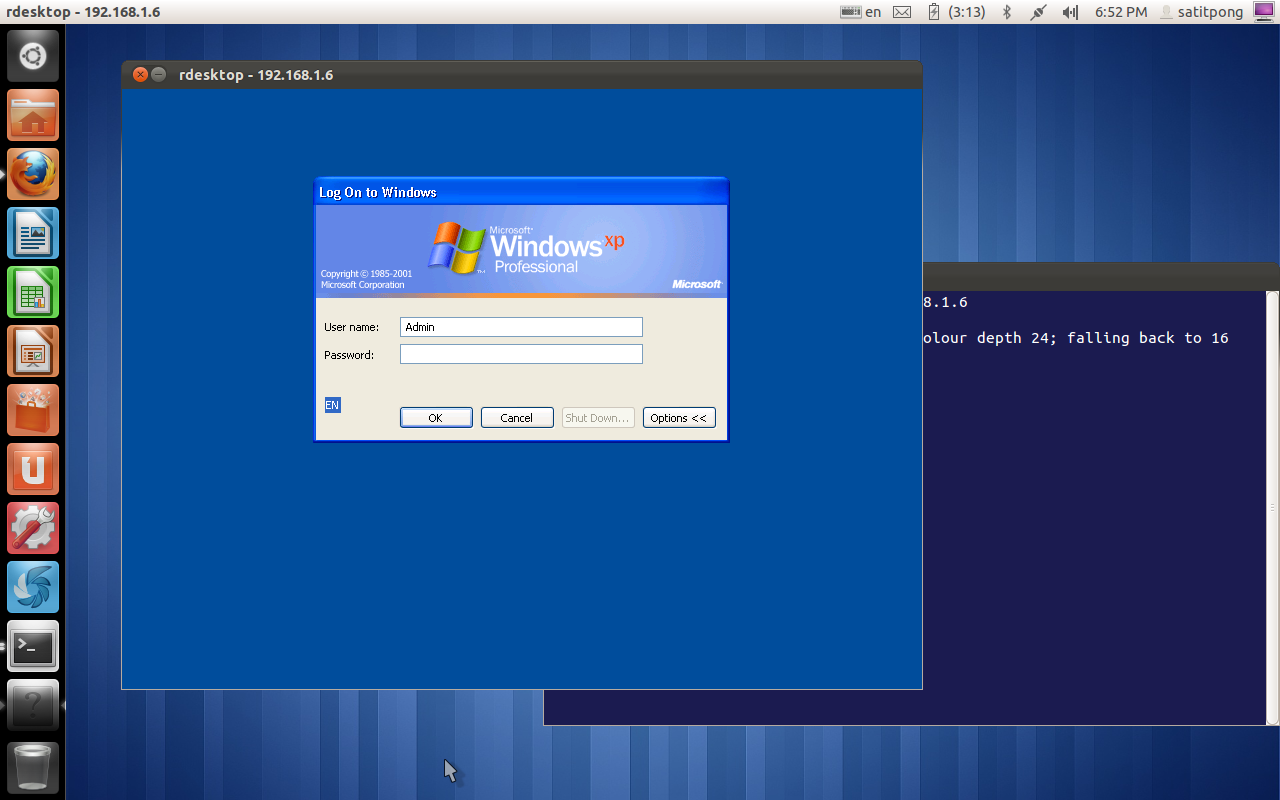Open LibreOffice Impress
Screen dimensions: 1280x800
(32, 351)
